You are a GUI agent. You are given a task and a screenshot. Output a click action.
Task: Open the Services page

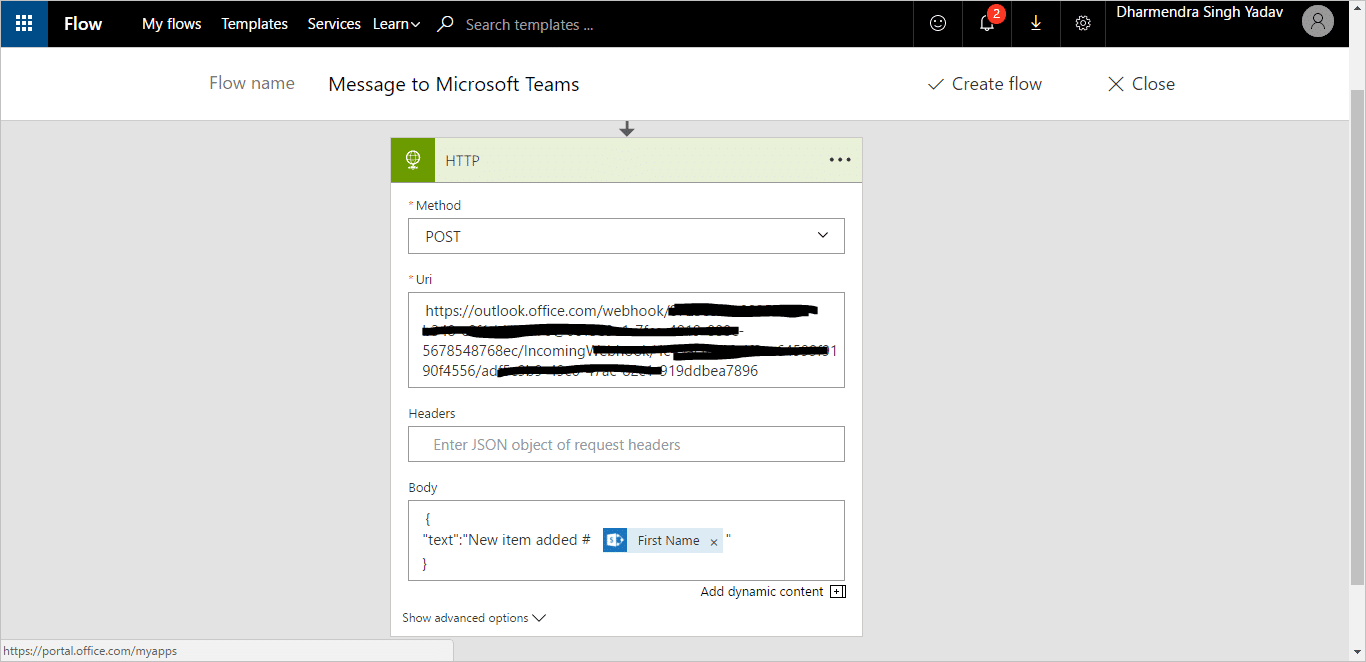334,24
